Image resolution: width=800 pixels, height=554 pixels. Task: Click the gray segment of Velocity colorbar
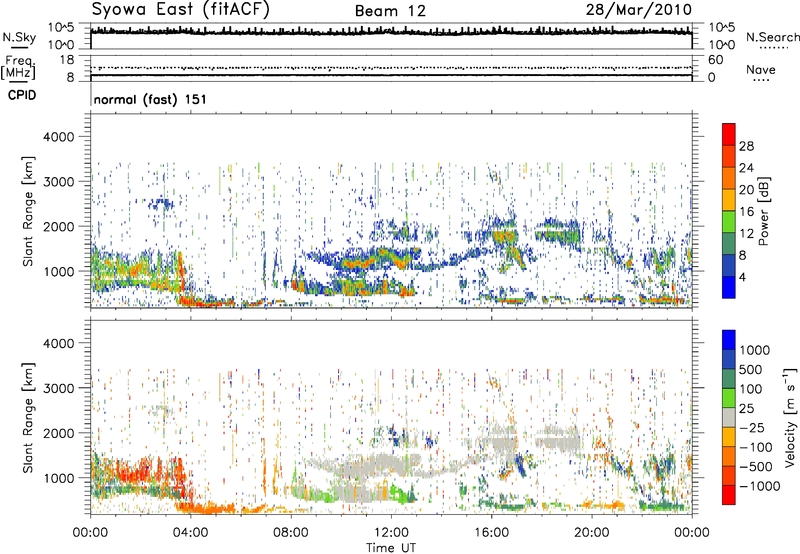coord(729,418)
